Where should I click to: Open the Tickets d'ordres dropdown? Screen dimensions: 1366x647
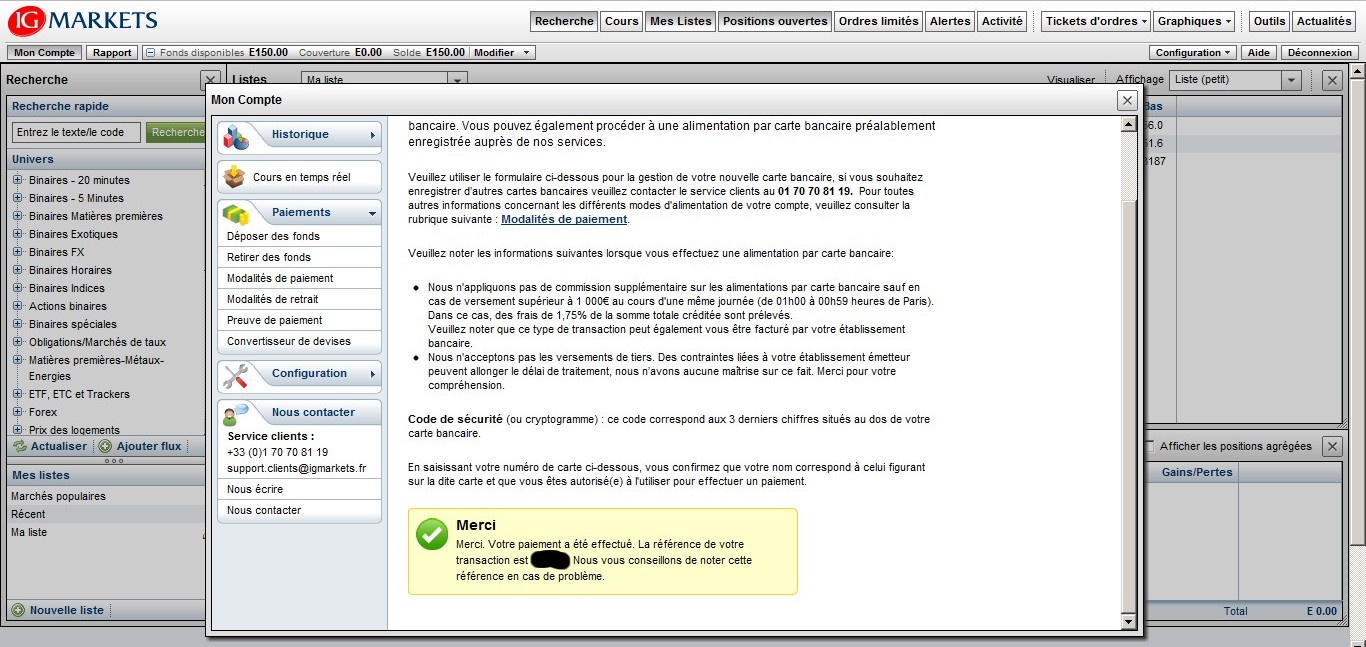click(x=1095, y=21)
